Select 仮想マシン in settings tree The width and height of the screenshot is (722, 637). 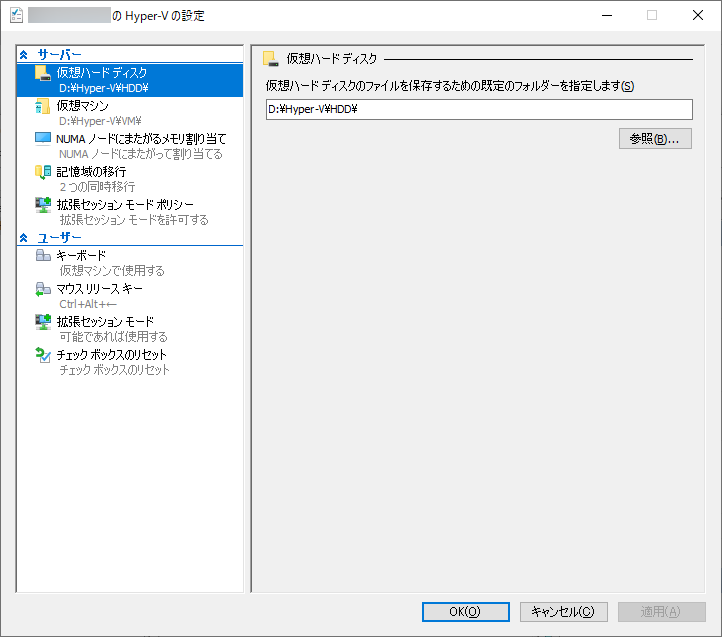coord(130,113)
